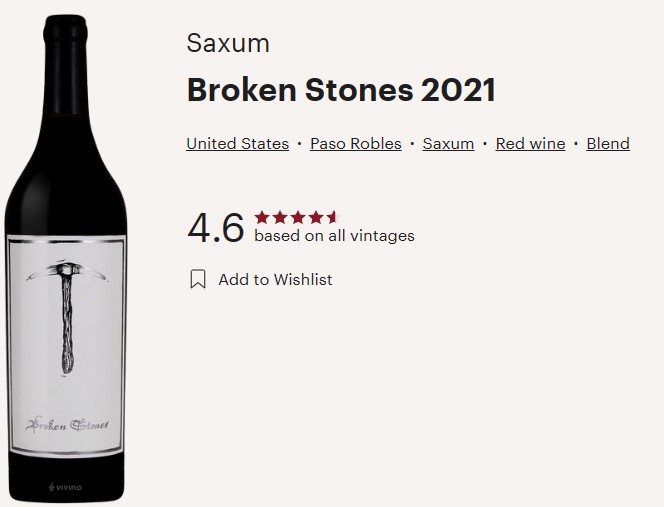Click the bookmark icon beside Add to Wishlist
The width and height of the screenshot is (664, 507).
pos(198,279)
